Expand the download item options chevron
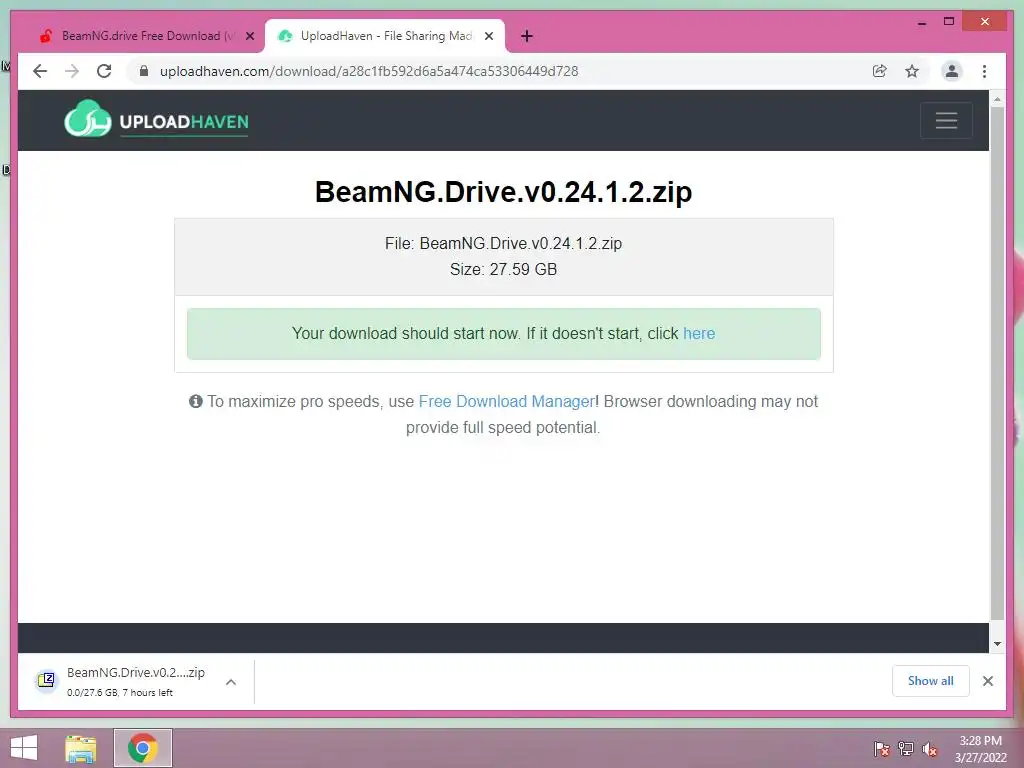The image size is (1024, 768). 231,682
